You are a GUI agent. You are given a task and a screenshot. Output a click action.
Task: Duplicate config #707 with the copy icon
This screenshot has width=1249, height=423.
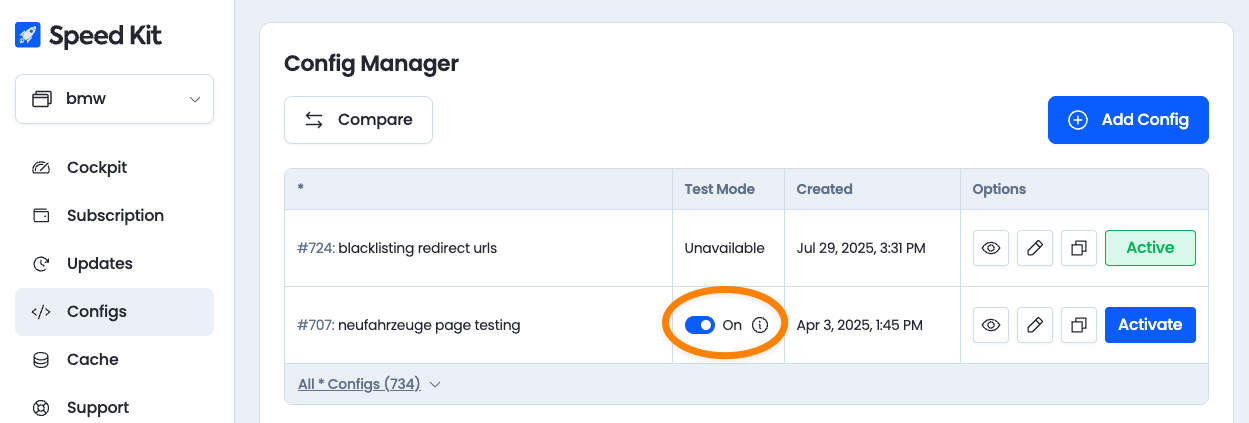1079,325
